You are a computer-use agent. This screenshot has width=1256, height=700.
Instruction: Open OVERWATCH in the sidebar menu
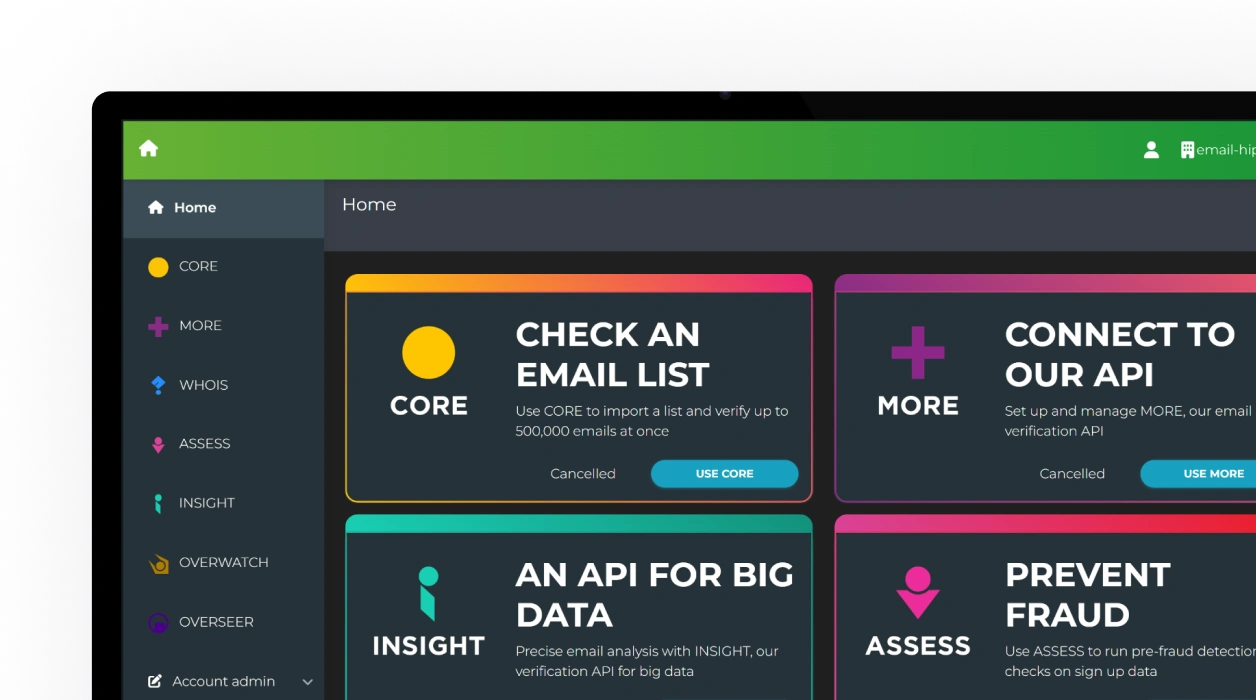224,563
